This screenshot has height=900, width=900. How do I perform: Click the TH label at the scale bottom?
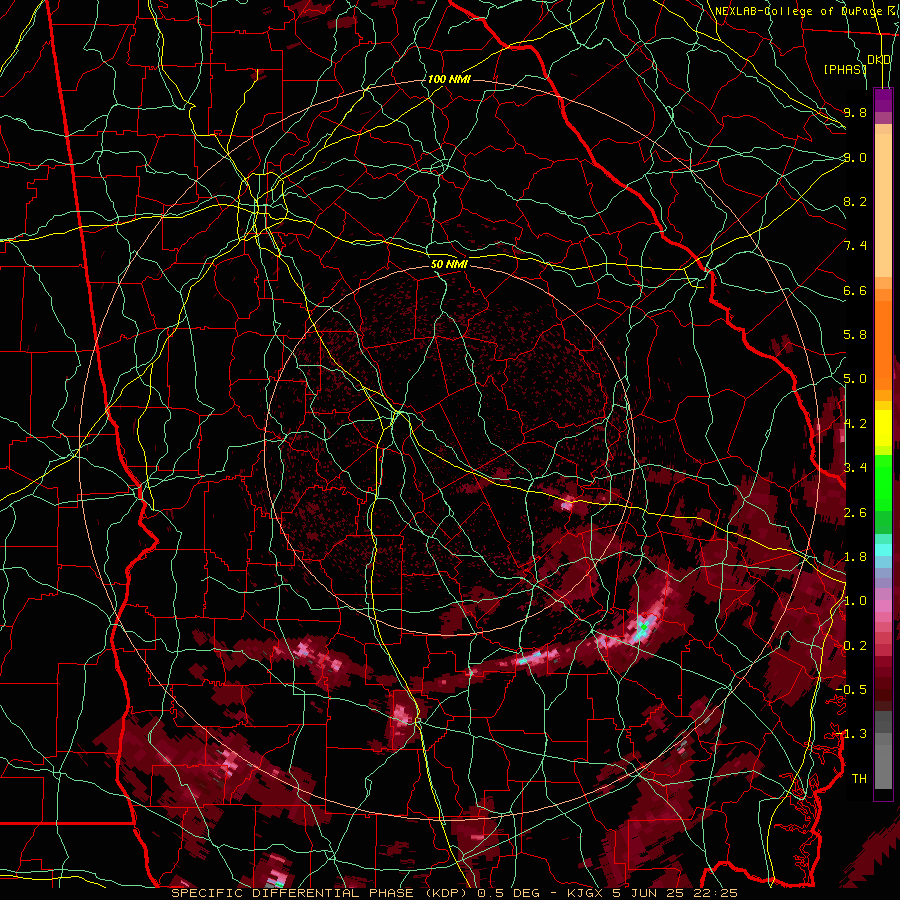859,779
